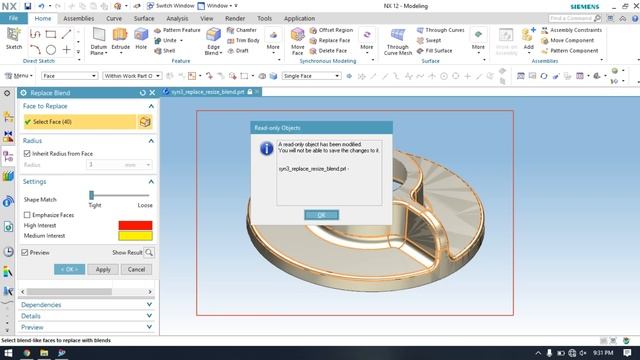Click Pattern Component command
640x360 pixels.
point(570,51)
